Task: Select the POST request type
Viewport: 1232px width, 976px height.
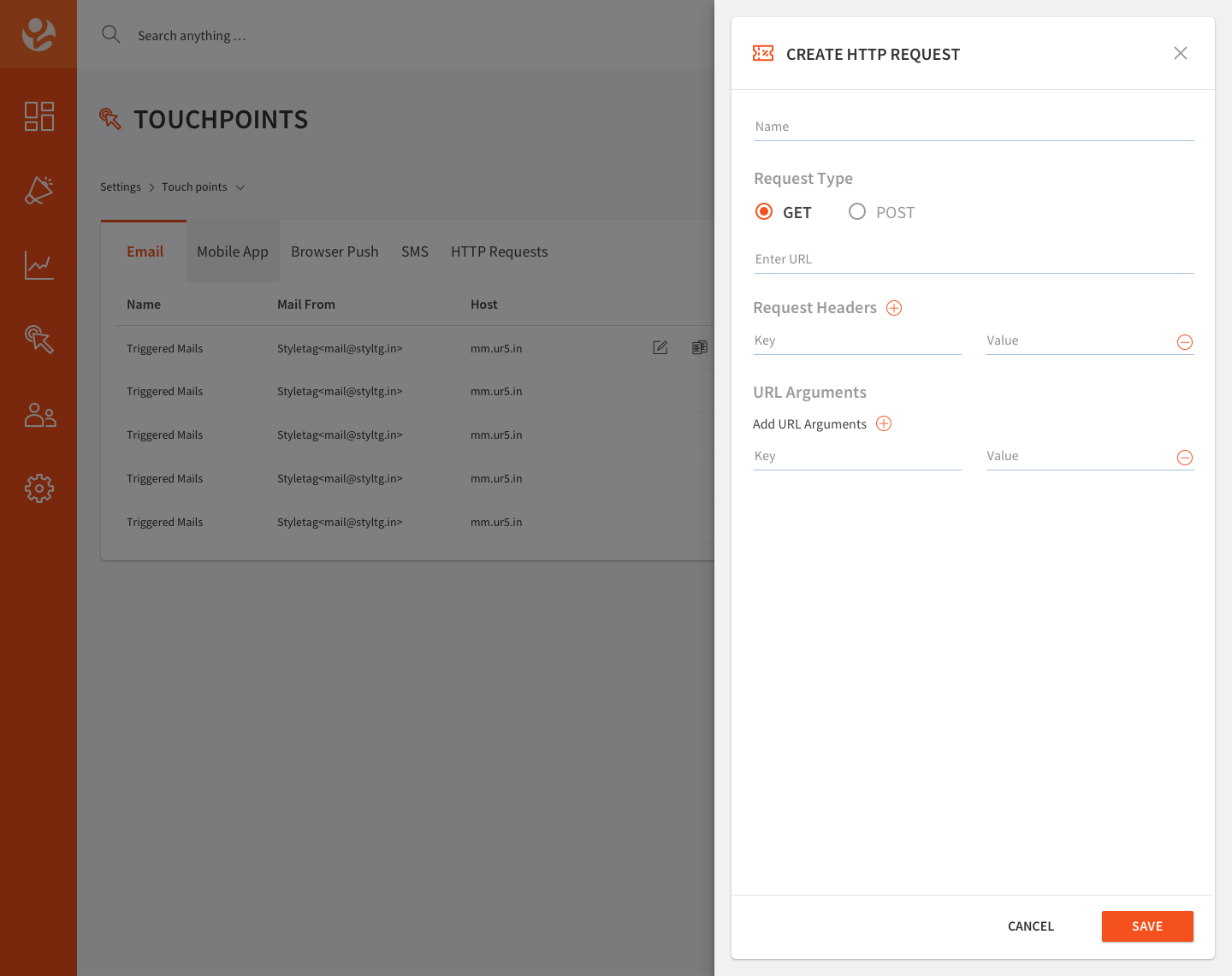Action: (856, 211)
